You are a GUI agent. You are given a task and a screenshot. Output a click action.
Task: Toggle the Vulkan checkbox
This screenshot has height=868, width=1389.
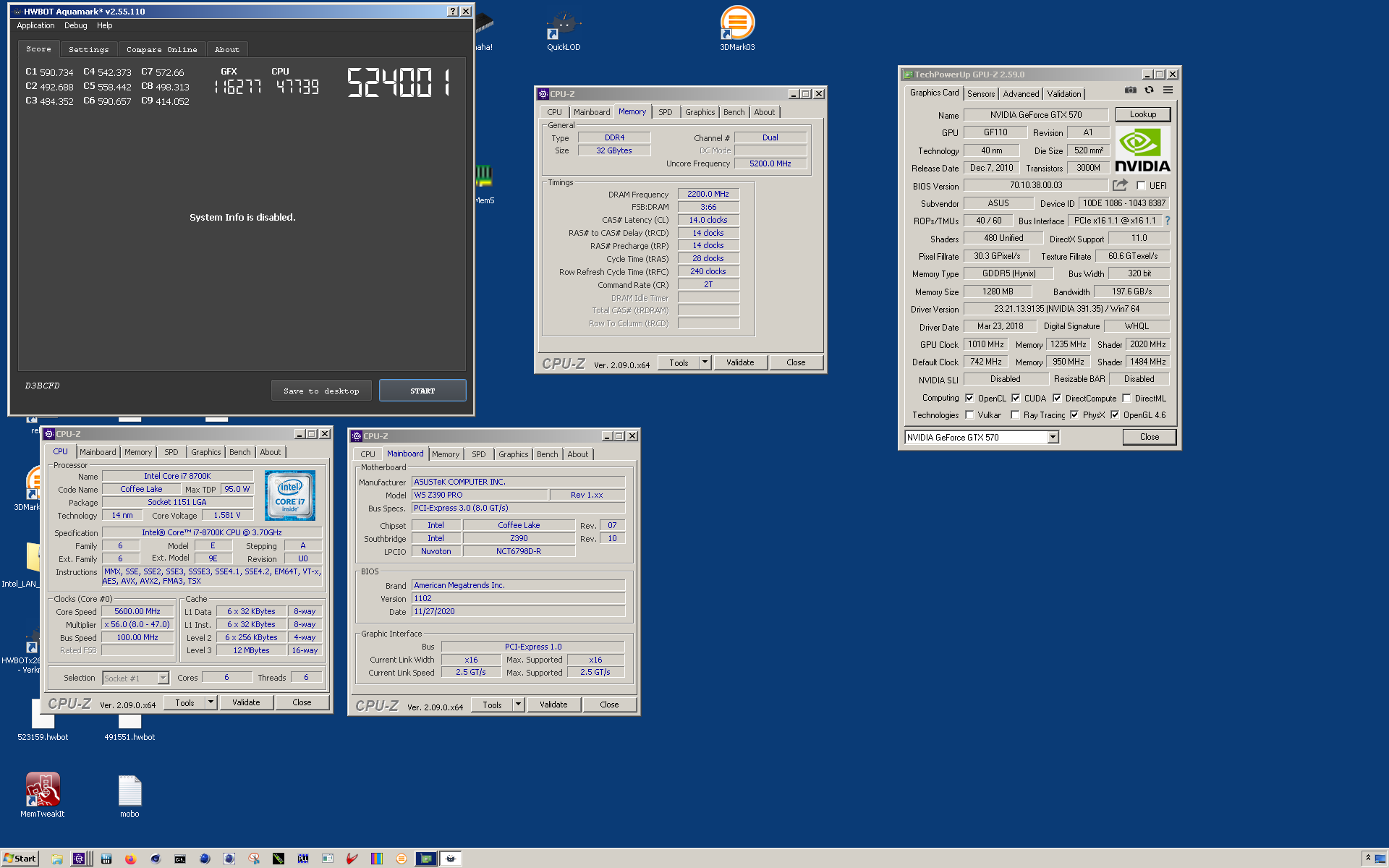[x=969, y=414]
